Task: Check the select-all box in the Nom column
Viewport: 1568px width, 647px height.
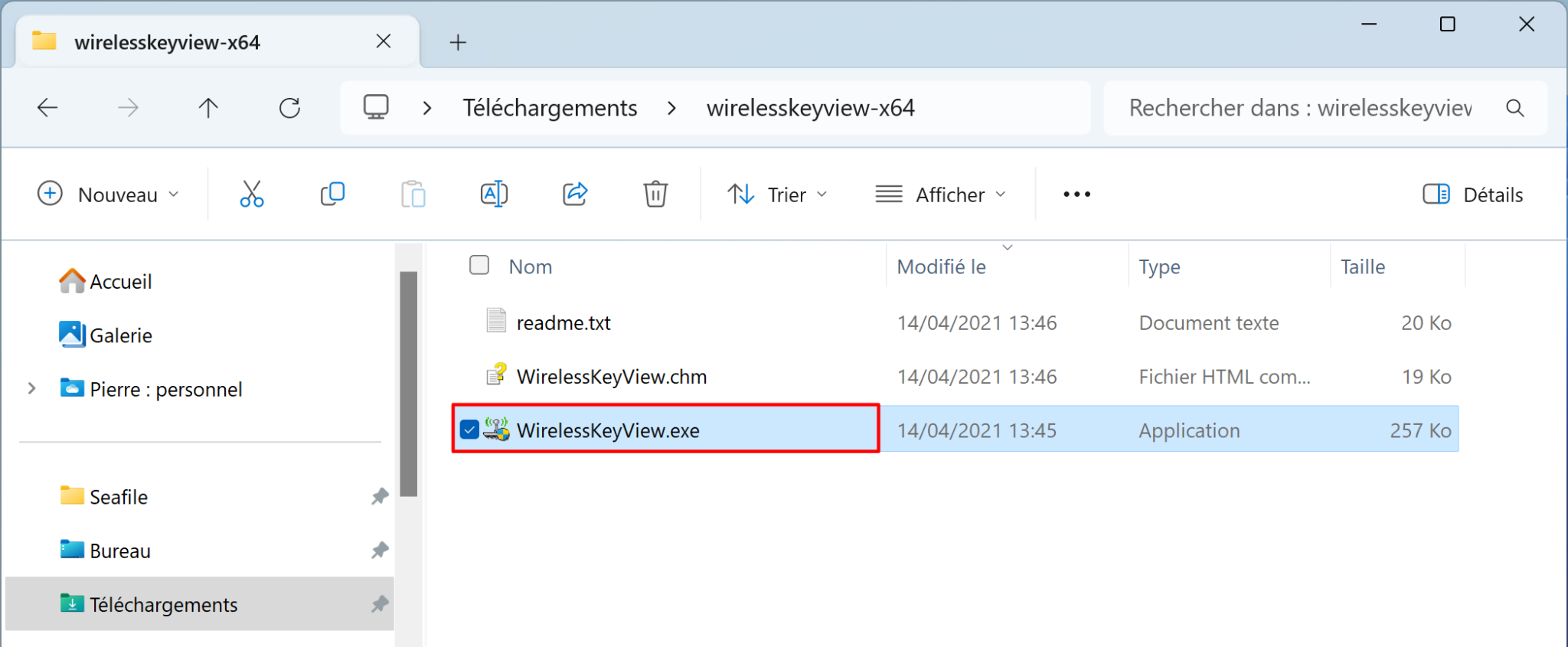Action: [x=479, y=265]
